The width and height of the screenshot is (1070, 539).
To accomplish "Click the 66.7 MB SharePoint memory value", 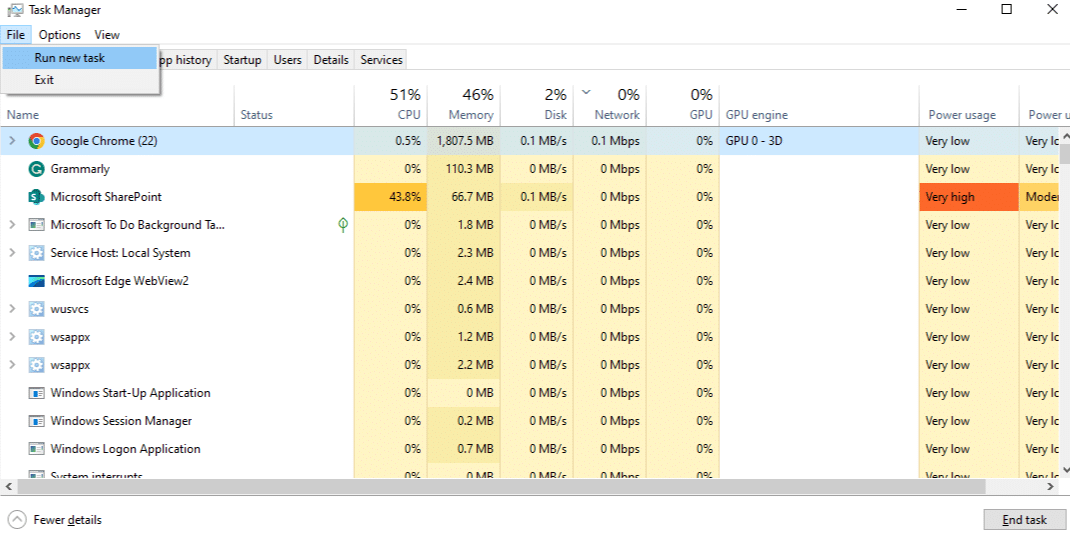I will point(464,196).
